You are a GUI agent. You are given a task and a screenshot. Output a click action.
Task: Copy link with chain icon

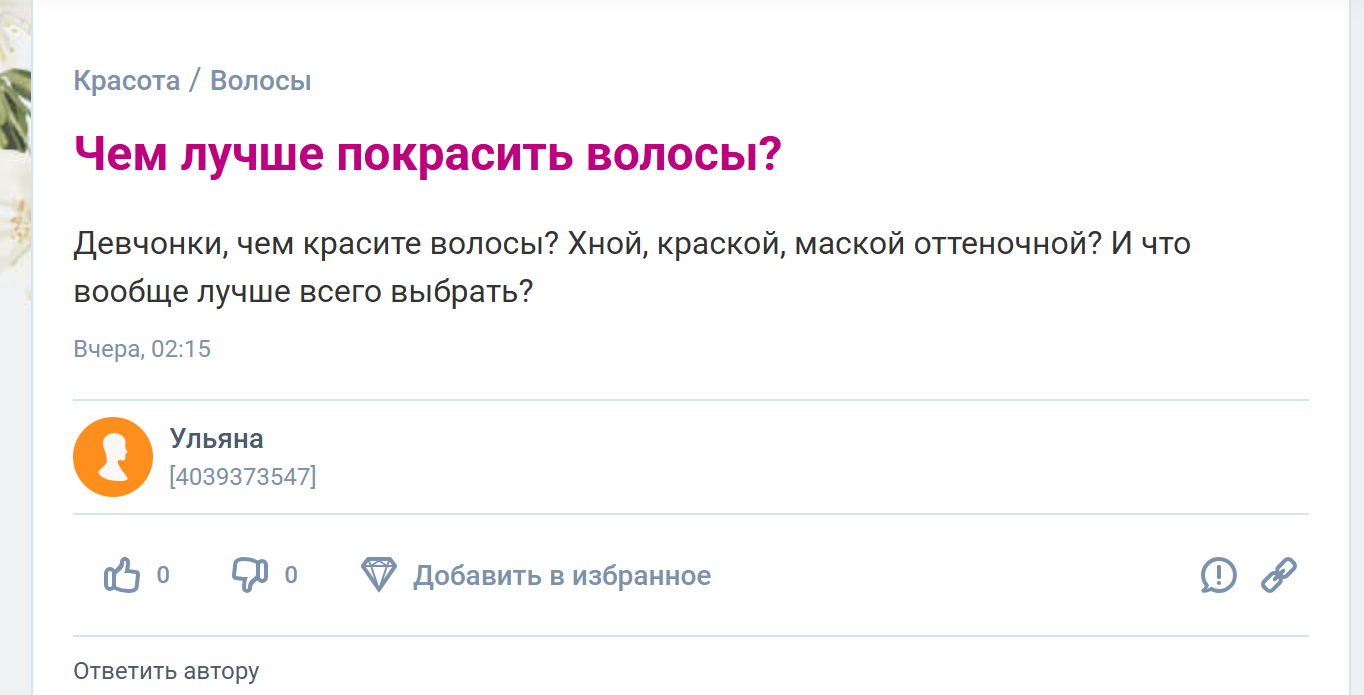coord(1279,575)
